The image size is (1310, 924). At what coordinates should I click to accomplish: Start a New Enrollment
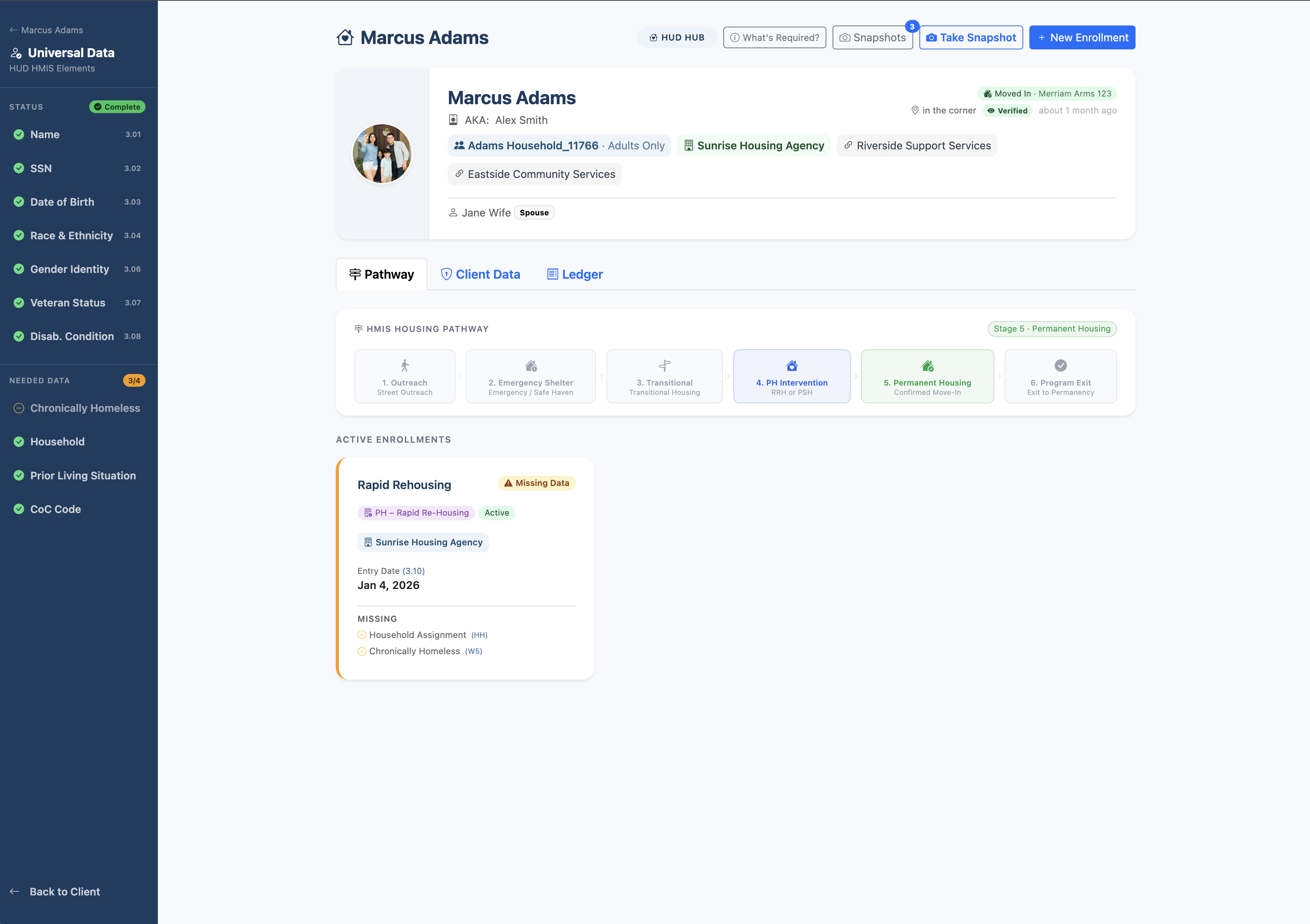pyautogui.click(x=1082, y=38)
